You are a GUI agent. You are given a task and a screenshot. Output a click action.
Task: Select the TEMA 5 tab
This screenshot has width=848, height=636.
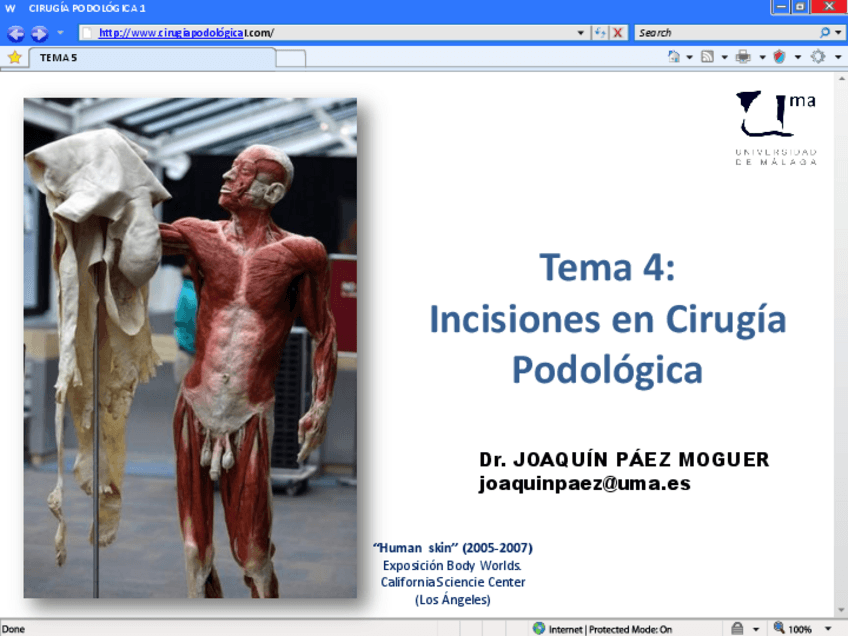(152, 58)
